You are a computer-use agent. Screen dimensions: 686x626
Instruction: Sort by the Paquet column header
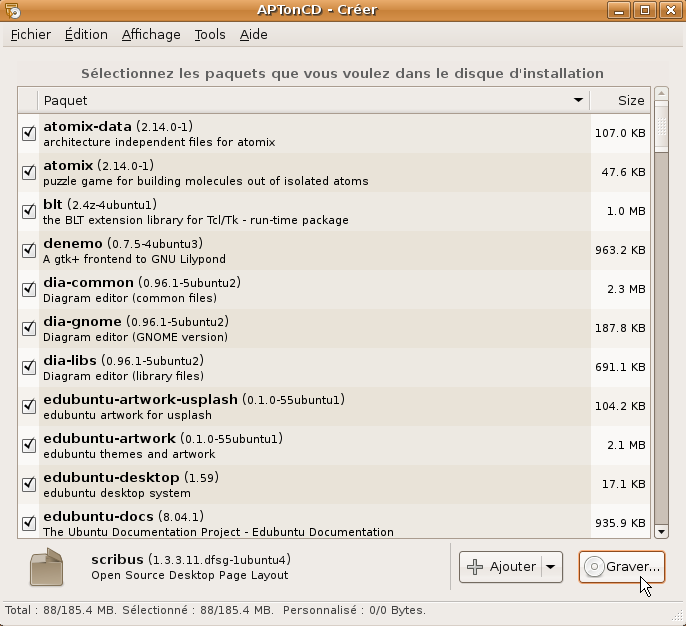pyautogui.click(x=314, y=101)
